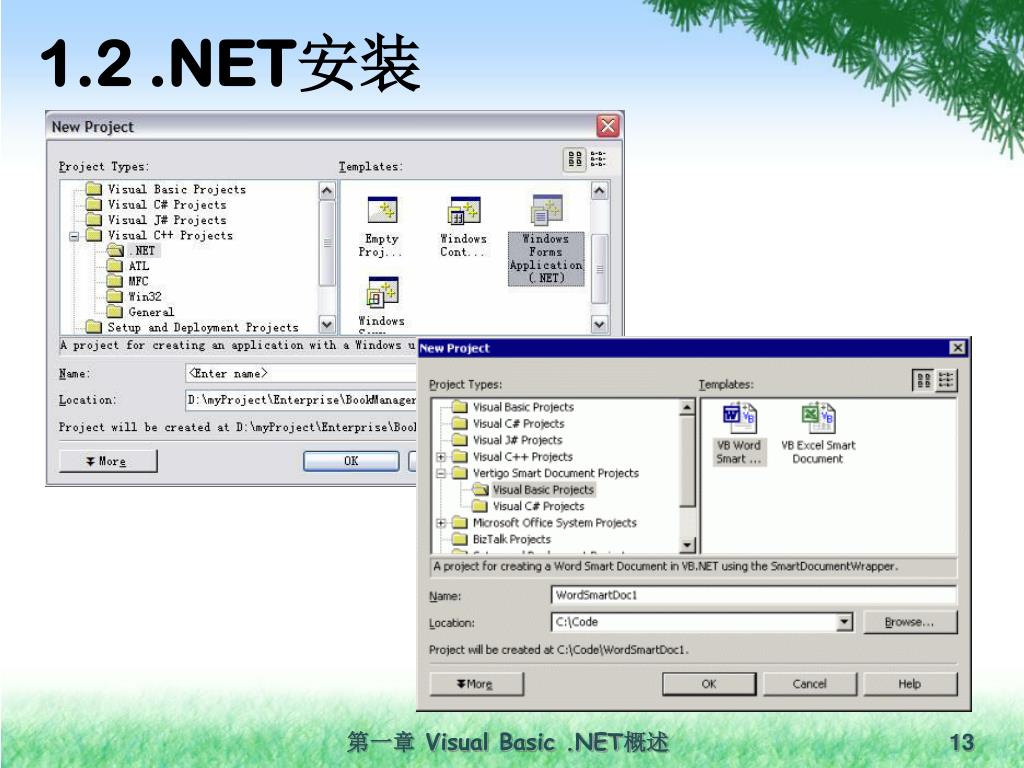Click the Name field with <Enter name>
The image size is (1024, 768).
(x=301, y=374)
